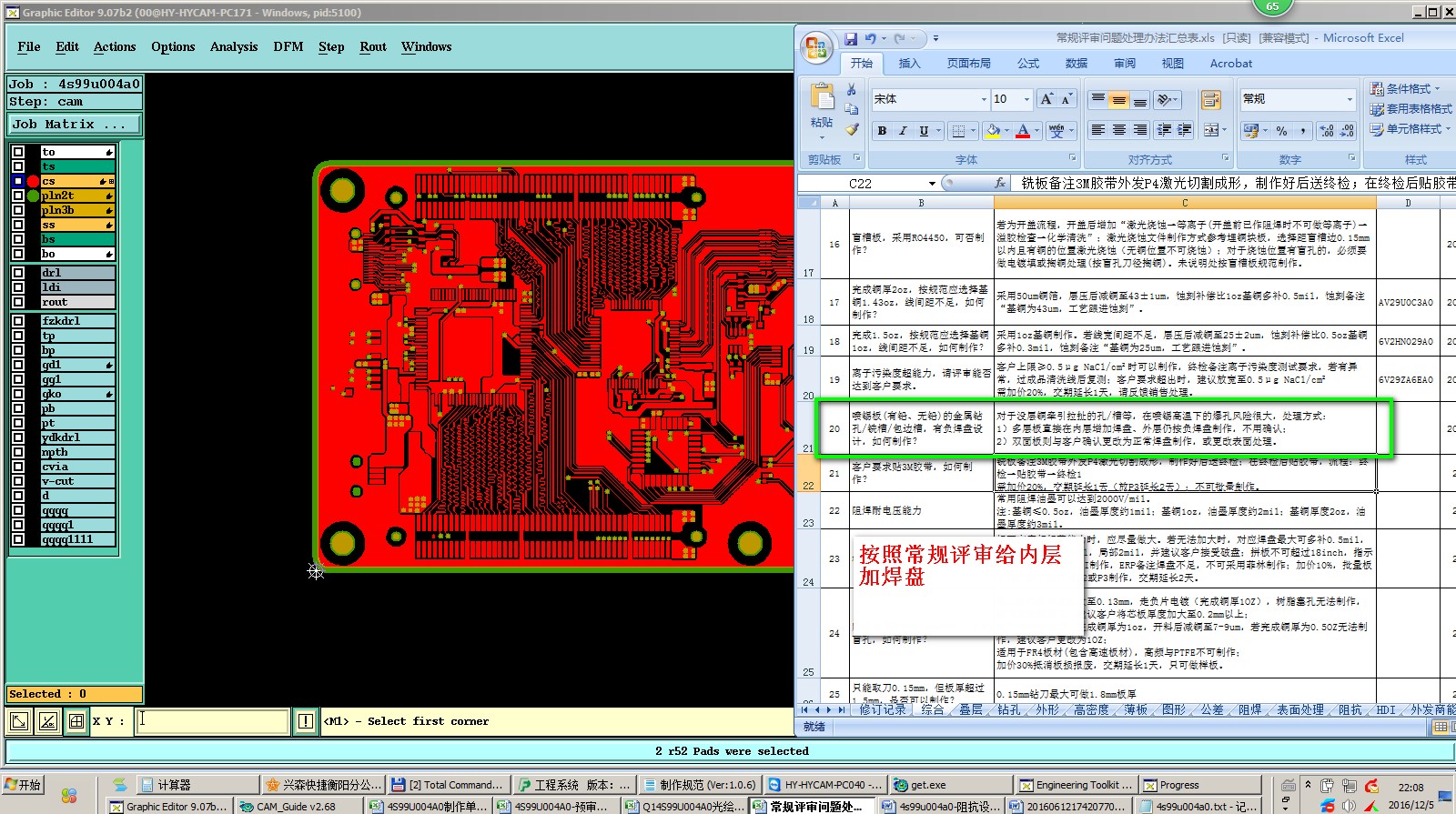Click the Paste clipboard icon in Excel
The image size is (1456, 814).
coord(822,96)
